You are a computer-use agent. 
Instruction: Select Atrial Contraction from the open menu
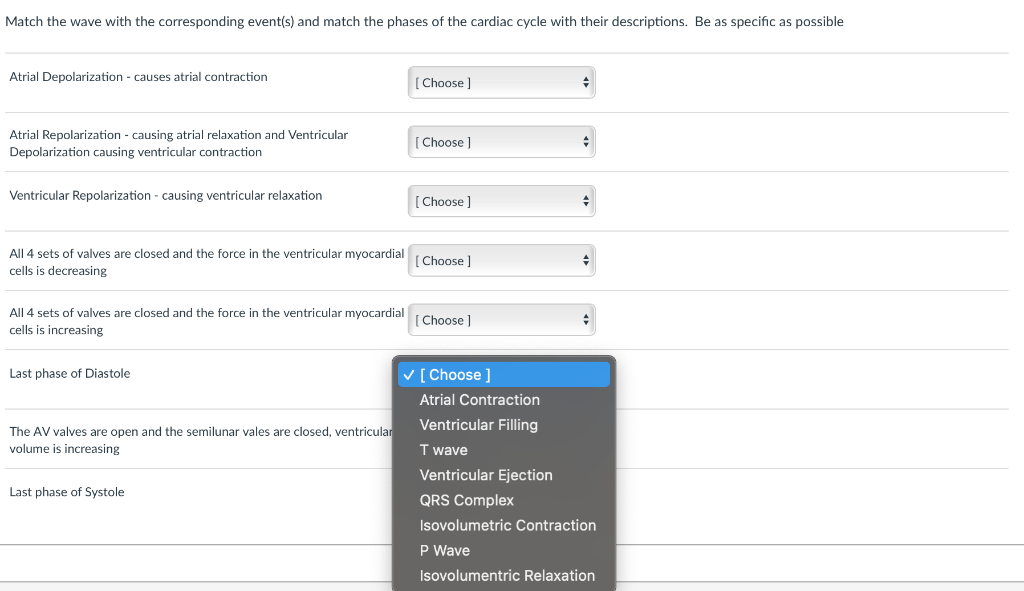(x=478, y=399)
